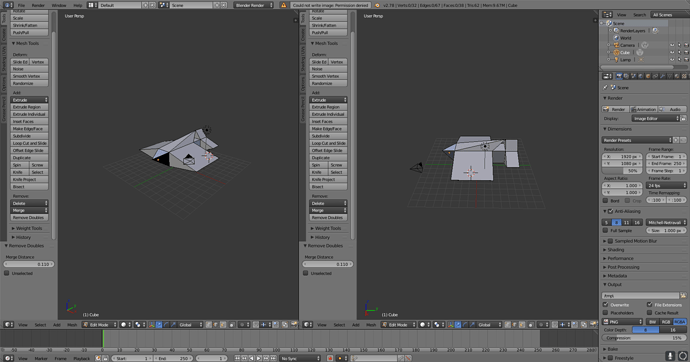Open the PNG file format dropdown
The height and width of the screenshot is (362, 690).
[622, 322]
